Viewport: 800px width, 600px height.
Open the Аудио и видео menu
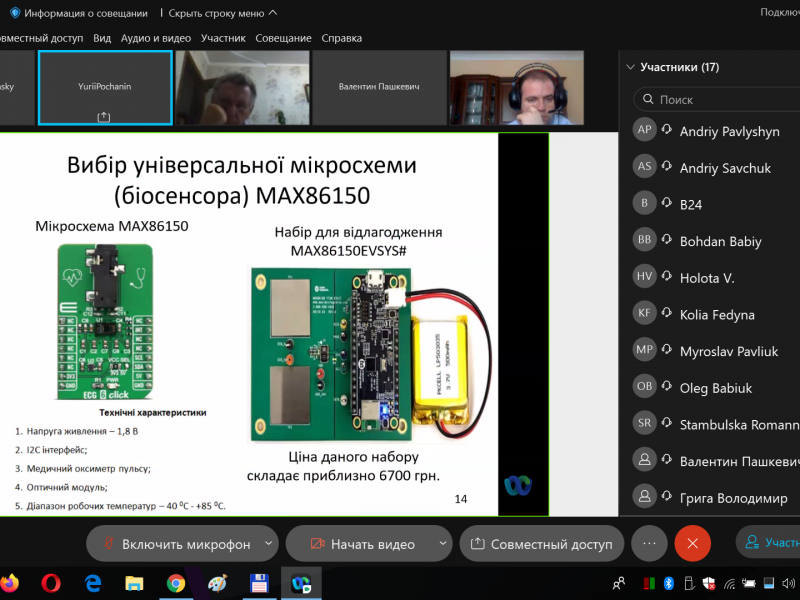pyautogui.click(x=156, y=38)
